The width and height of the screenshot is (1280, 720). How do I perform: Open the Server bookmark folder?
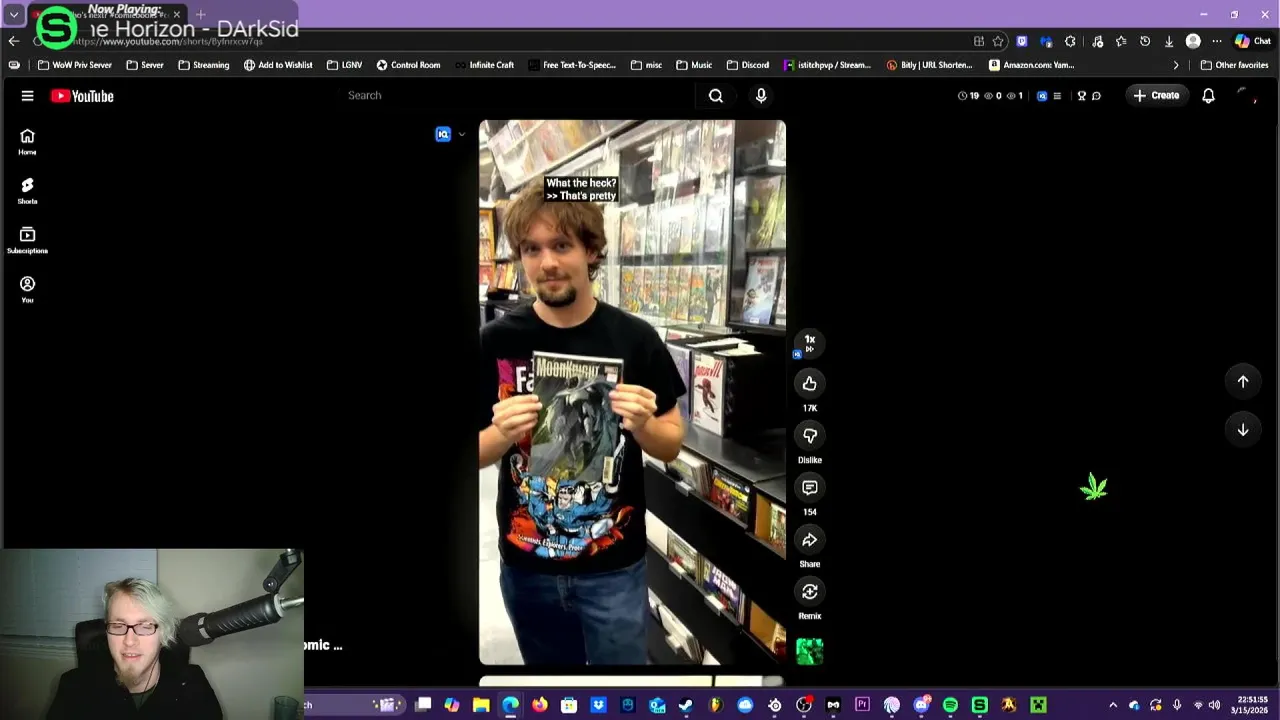[x=145, y=65]
